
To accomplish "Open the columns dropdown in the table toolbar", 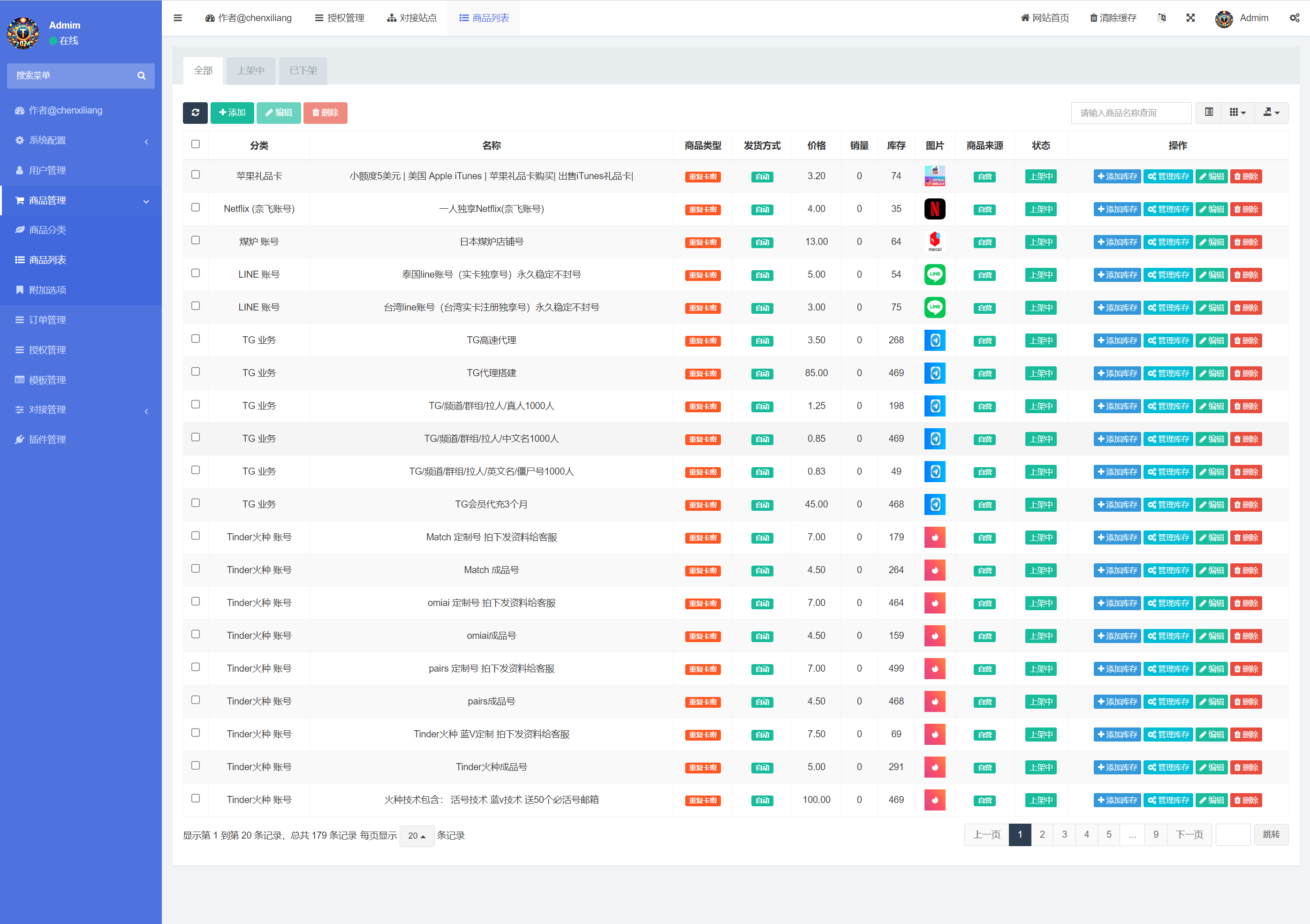I will (1238, 113).
